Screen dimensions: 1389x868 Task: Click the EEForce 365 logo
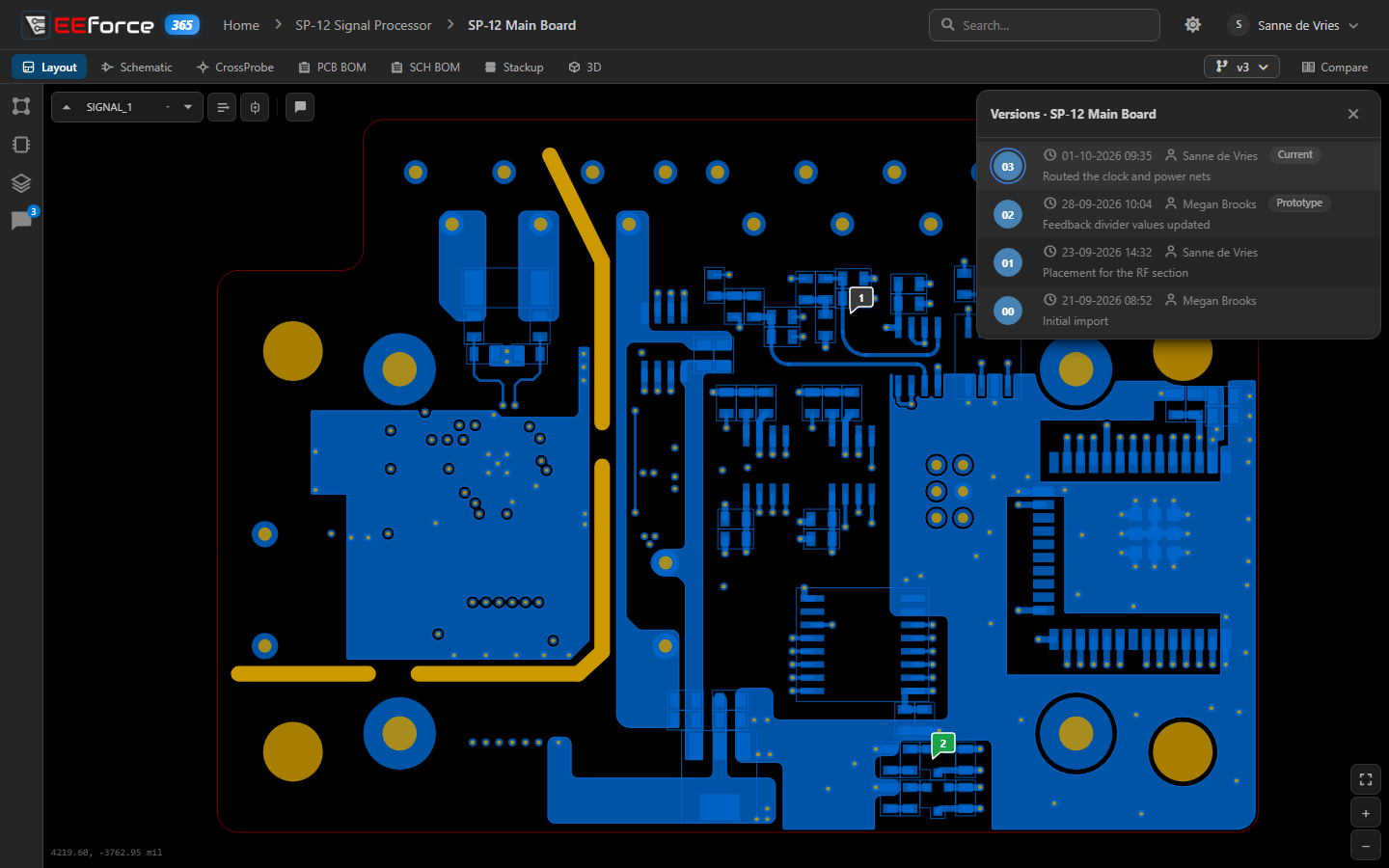click(x=110, y=25)
